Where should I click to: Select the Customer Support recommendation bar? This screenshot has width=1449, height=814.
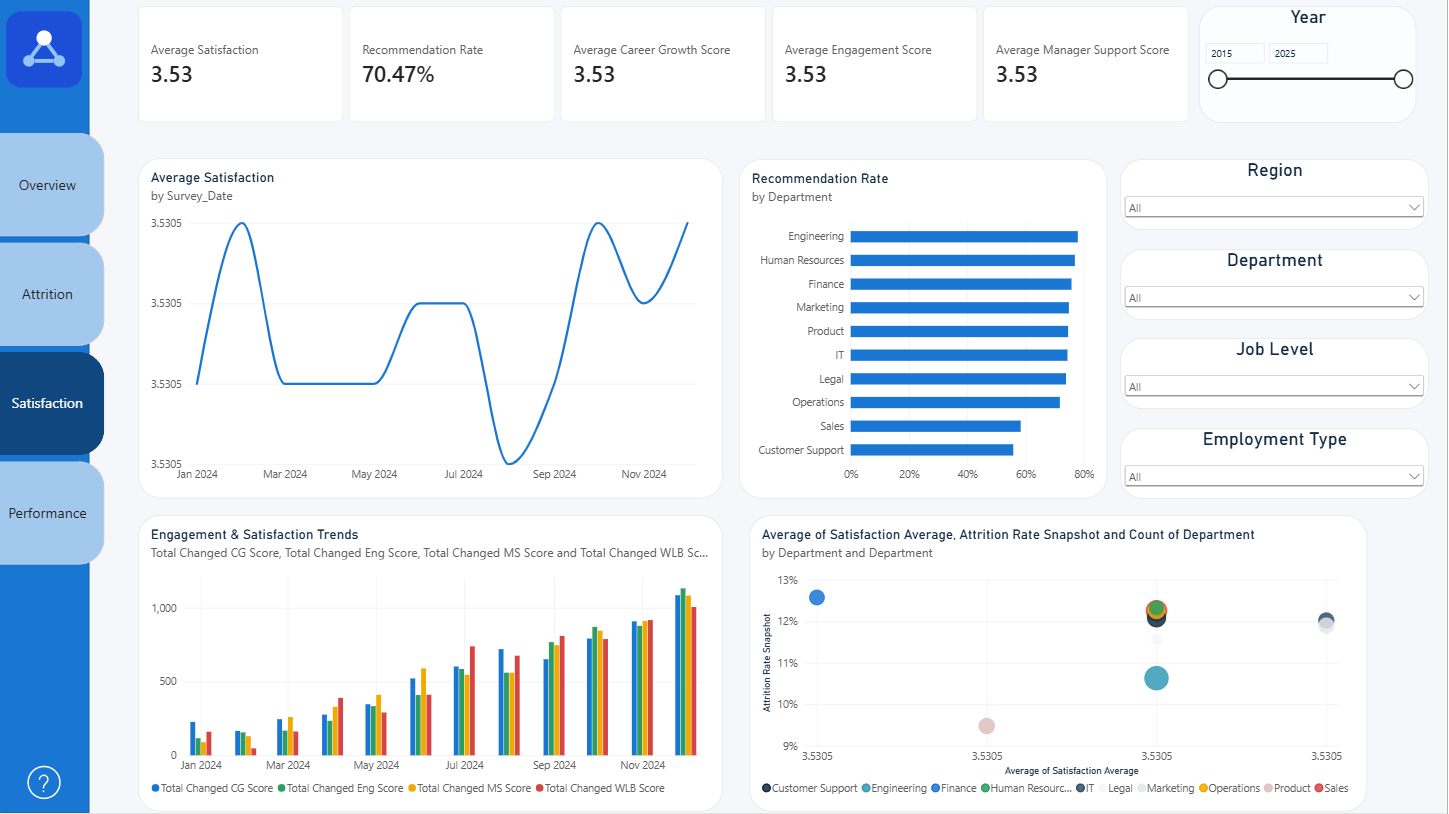(932, 450)
